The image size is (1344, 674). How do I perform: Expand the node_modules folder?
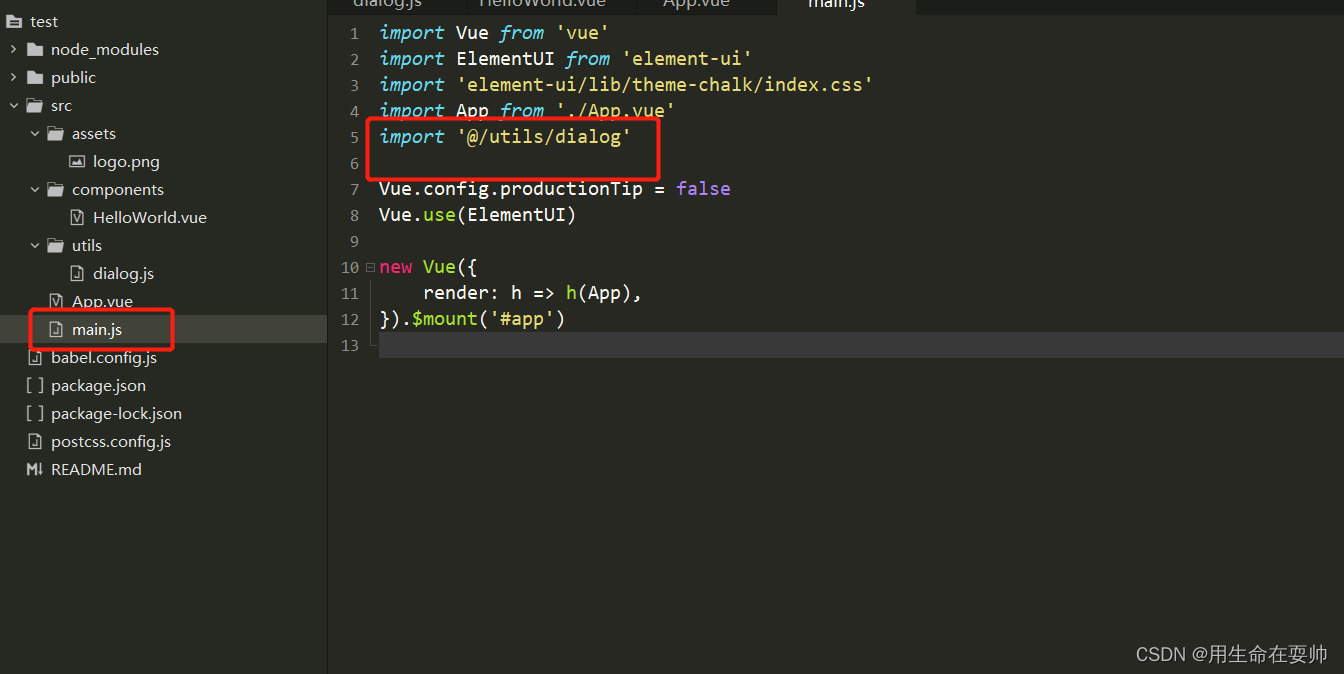click(x=12, y=48)
